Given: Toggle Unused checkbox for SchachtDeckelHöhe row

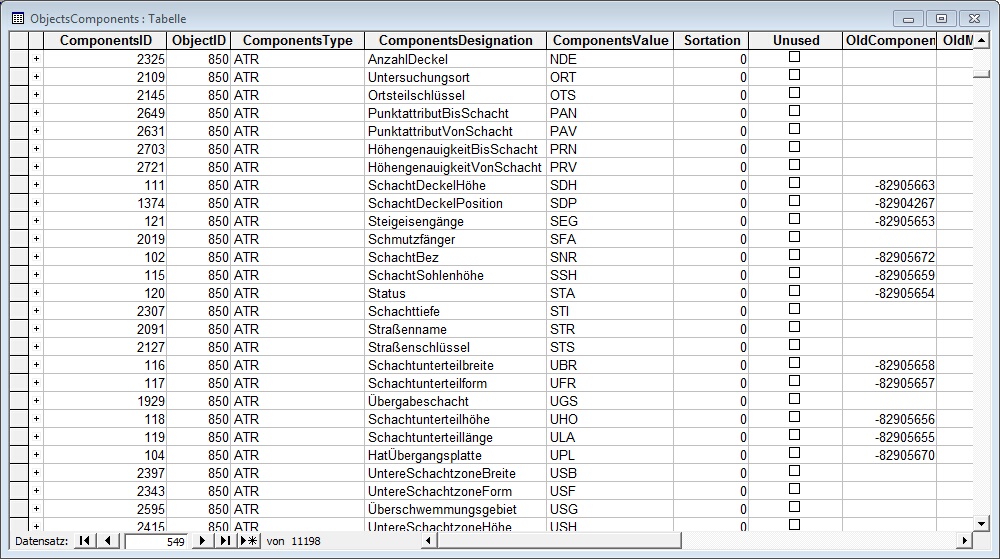Looking at the screenshot, I should (795, 184).
